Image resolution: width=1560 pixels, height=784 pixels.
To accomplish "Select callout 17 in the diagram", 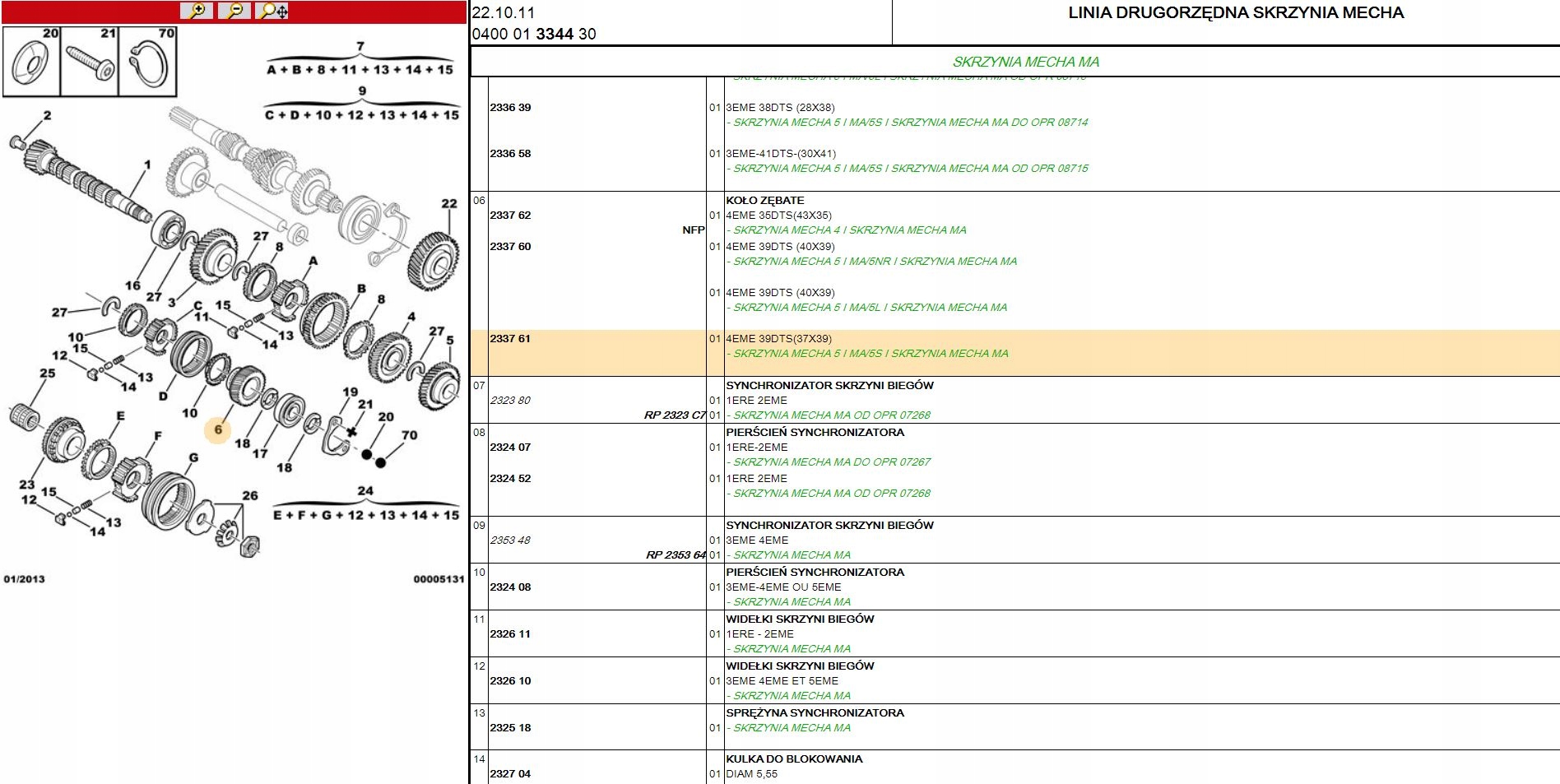I will (260, 453).
